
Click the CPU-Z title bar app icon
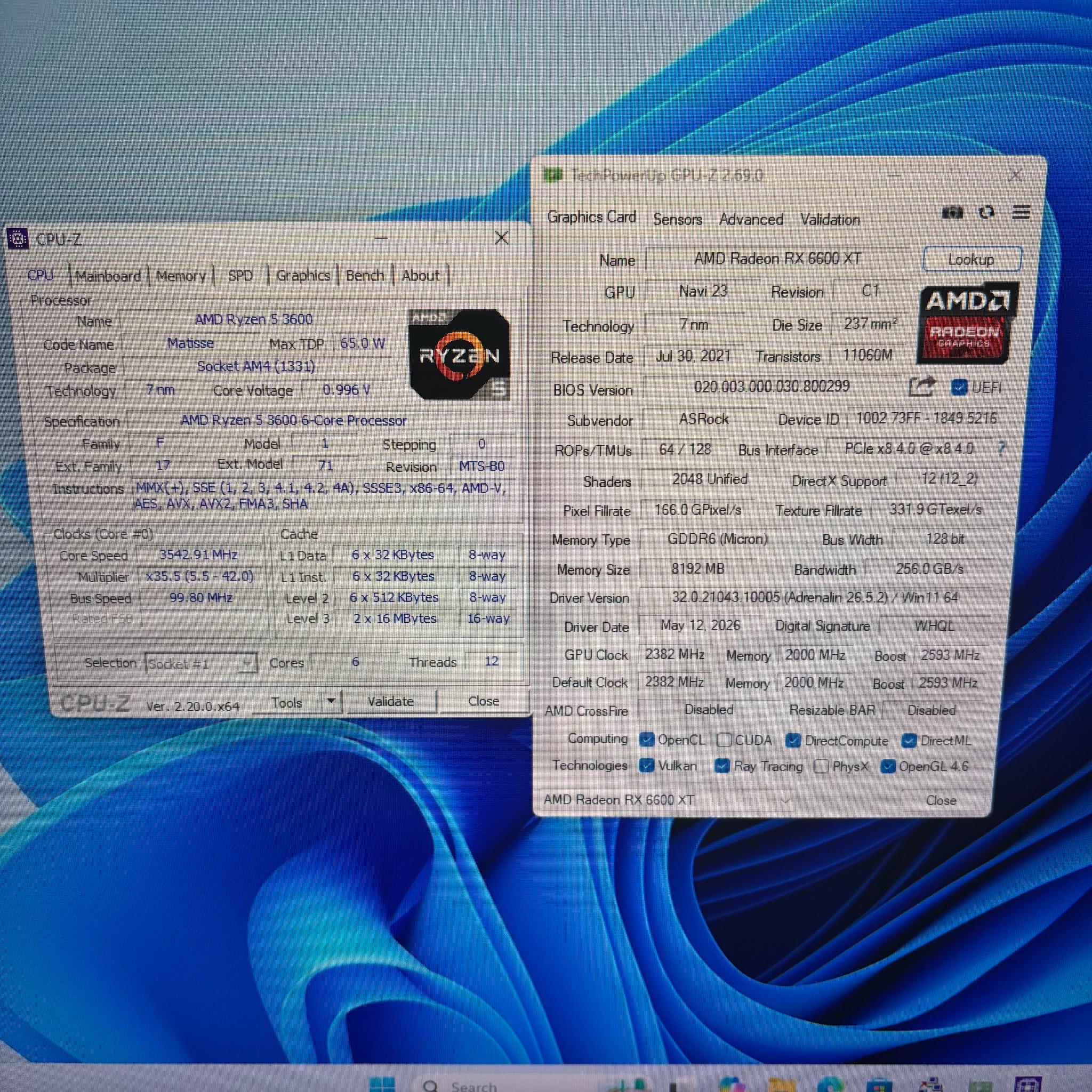pos(18,238)
